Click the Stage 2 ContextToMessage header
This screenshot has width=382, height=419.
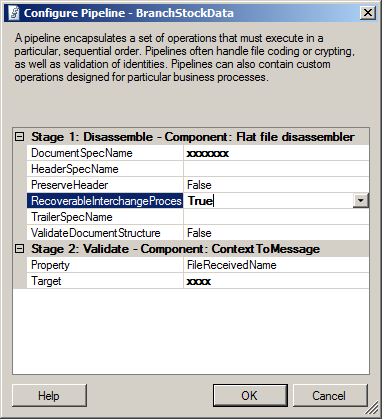175,249
